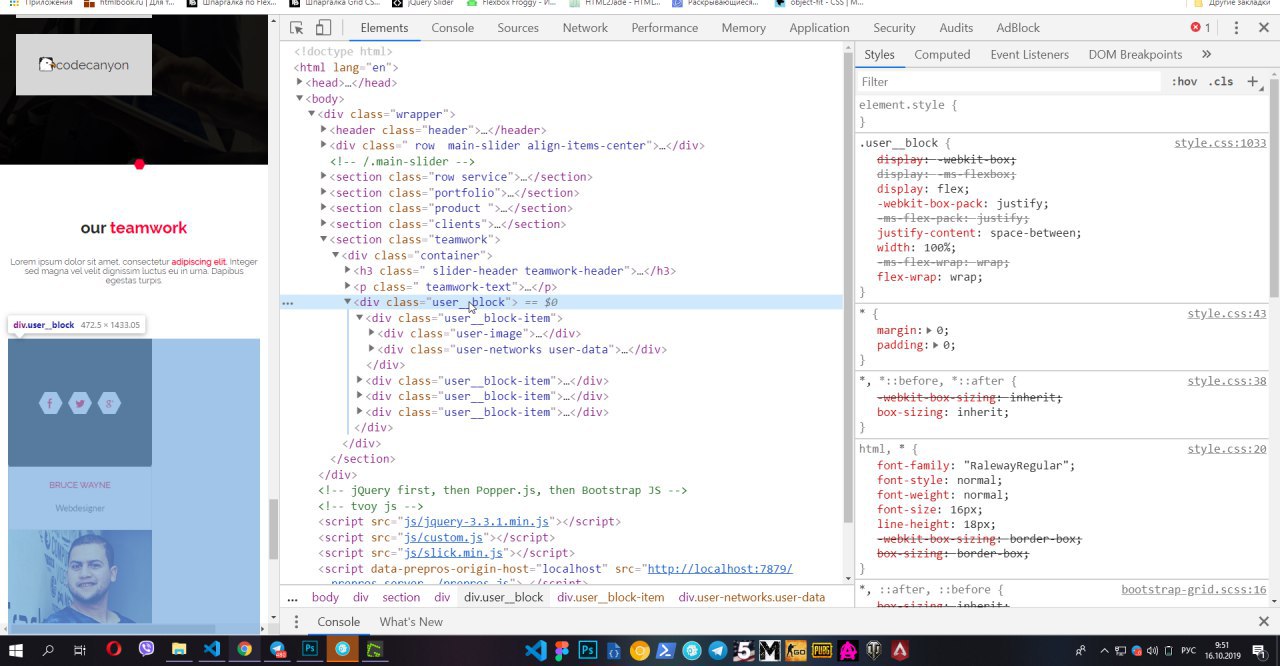Viewport: 1280px width, 666px height.
Task: Switch to the Network panel tab
Action: click(x=585, y=28)
